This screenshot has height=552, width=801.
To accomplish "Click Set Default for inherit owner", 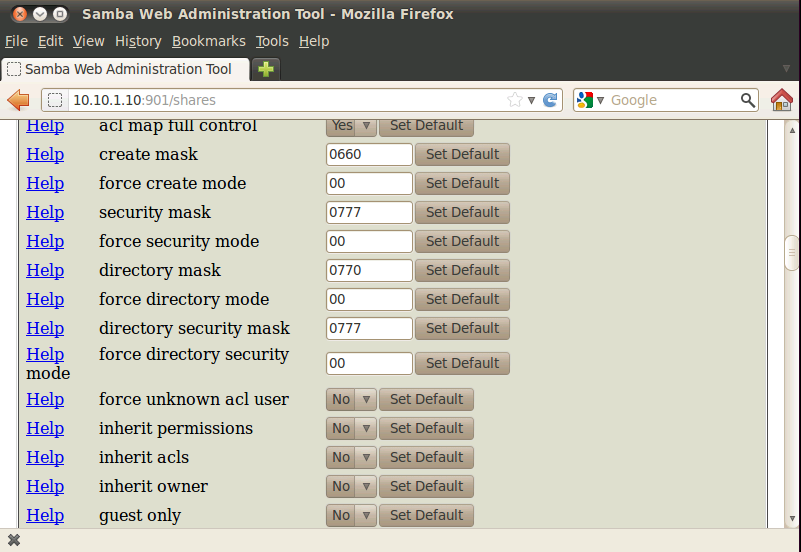I will tap(427, 487).
